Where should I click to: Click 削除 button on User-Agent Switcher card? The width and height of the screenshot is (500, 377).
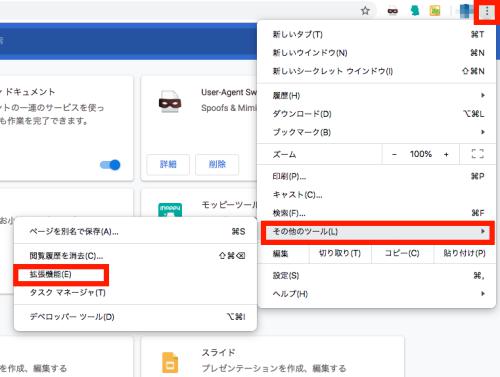click(217, 164)
